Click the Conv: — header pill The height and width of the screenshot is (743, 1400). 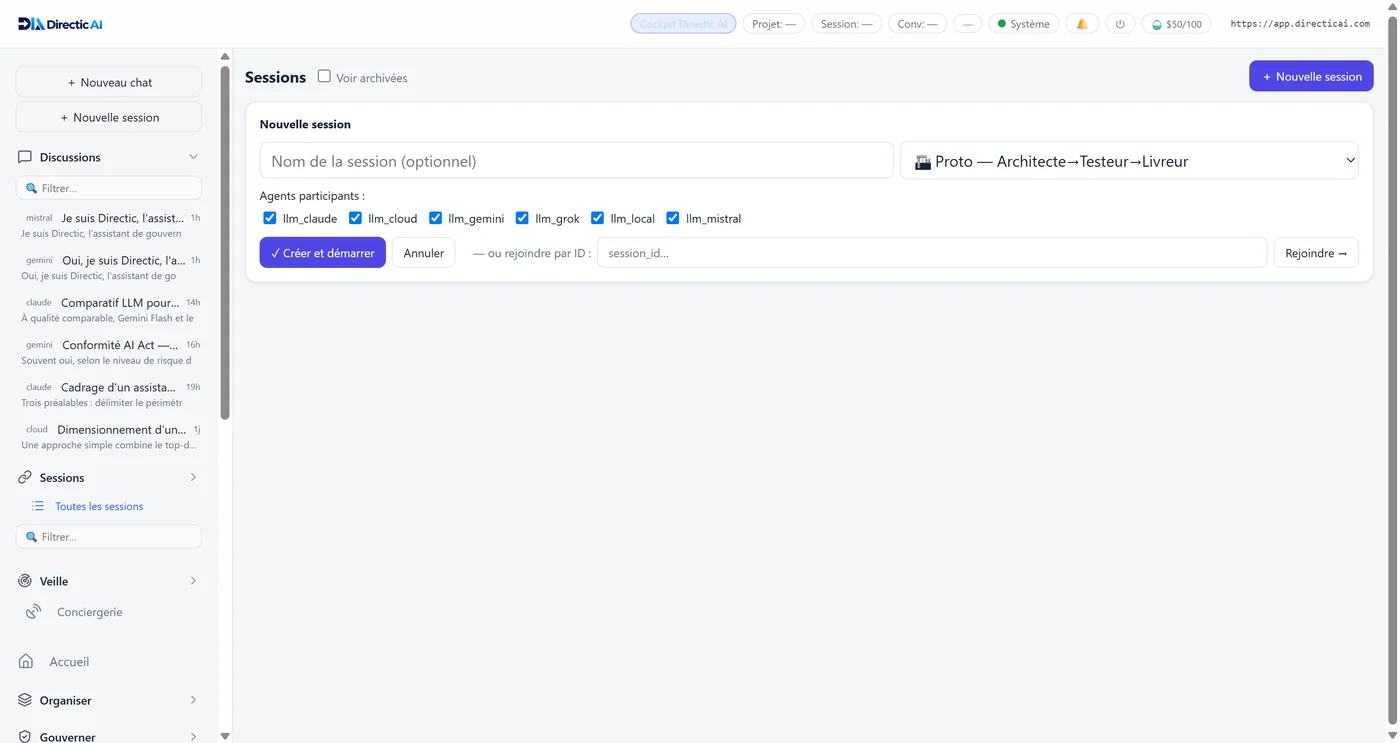[x=917, y=23]
